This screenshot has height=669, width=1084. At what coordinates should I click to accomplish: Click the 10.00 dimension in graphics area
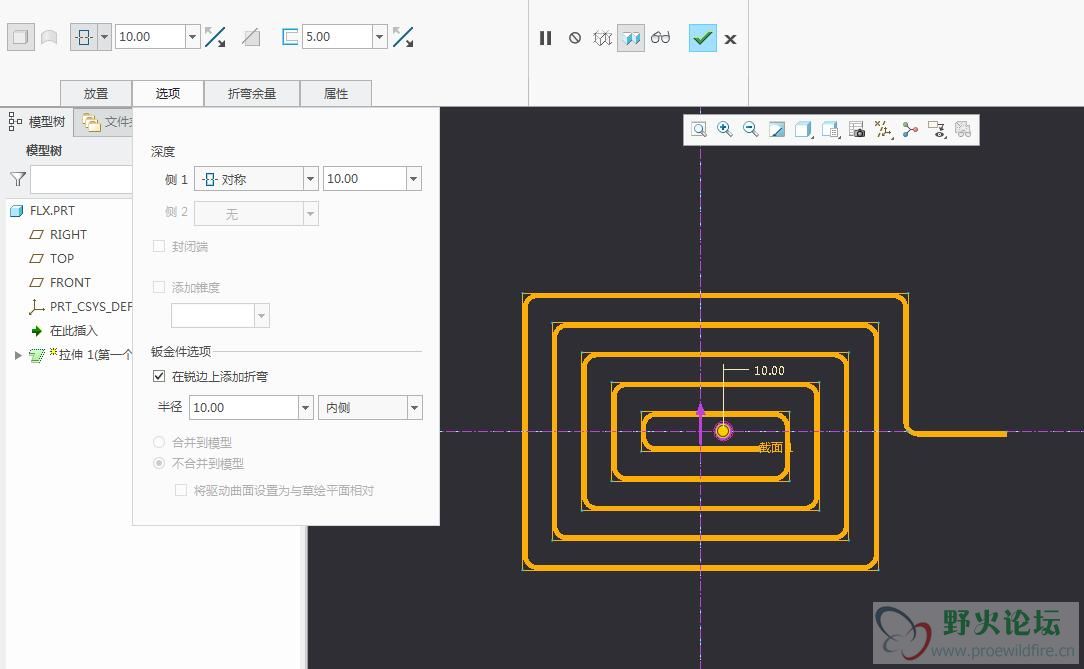click(x=769, y=370)
